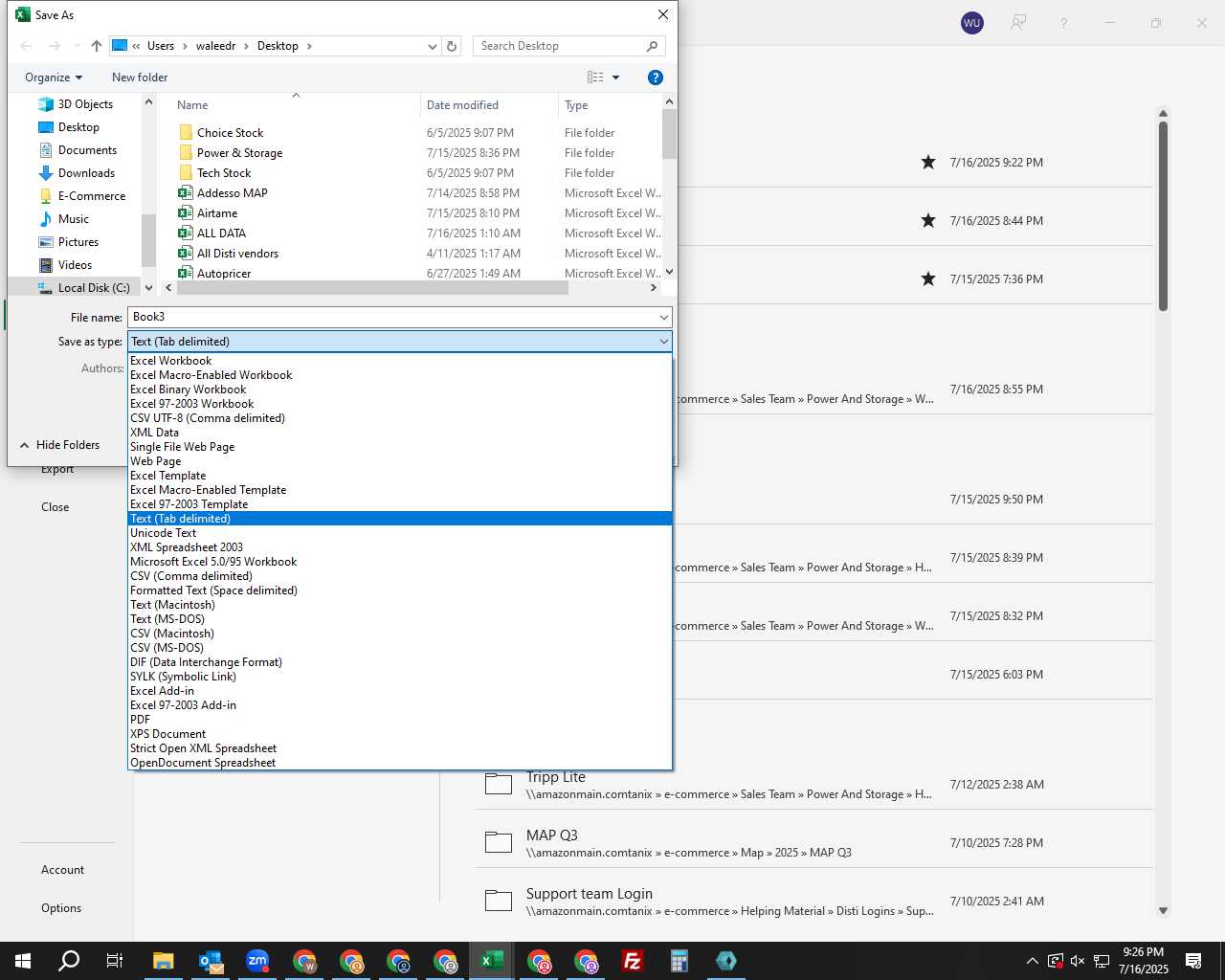Choose OpenDocument Spreadsheet type

click(x=400, y=763)
